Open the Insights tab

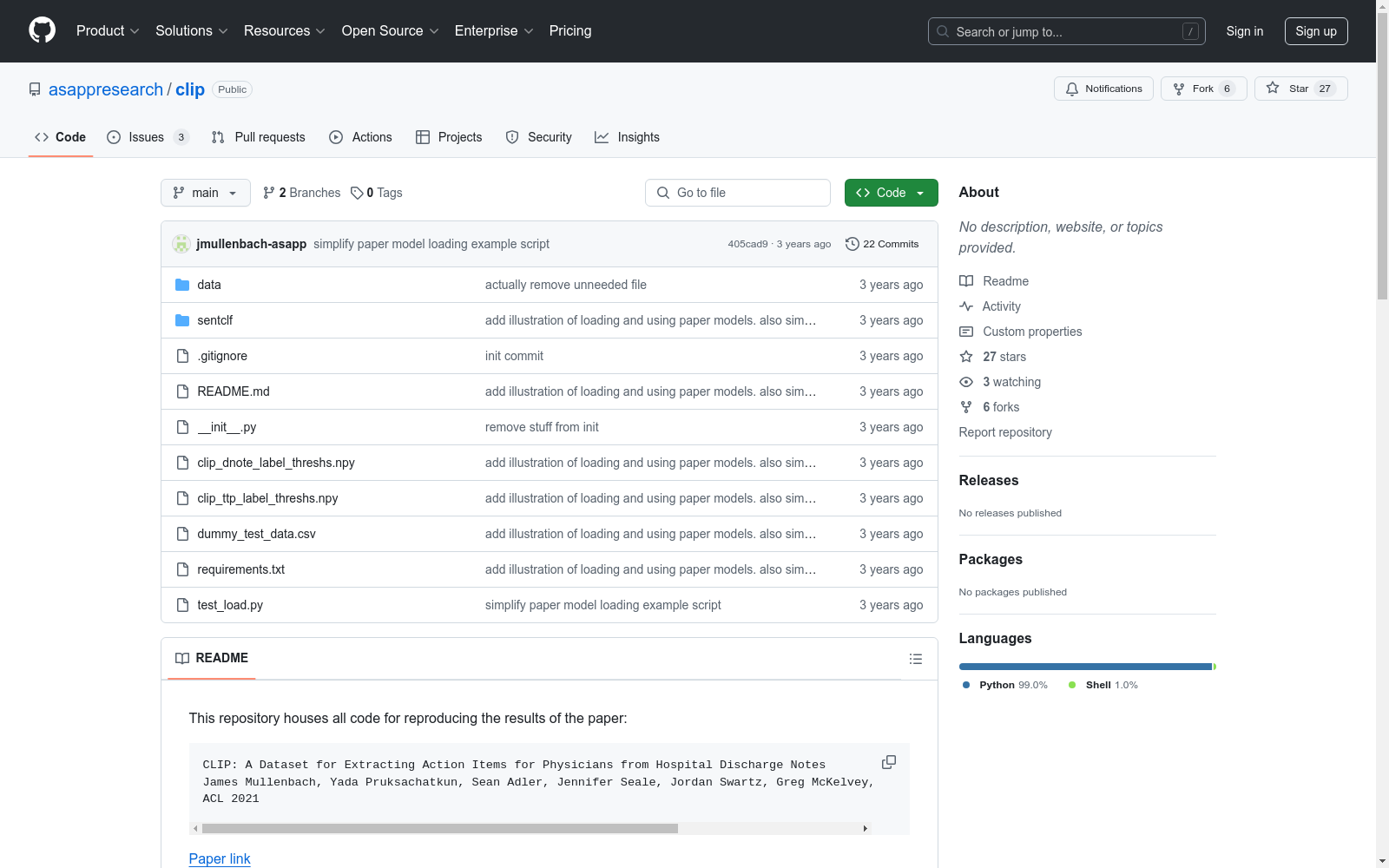pos(627,137)
